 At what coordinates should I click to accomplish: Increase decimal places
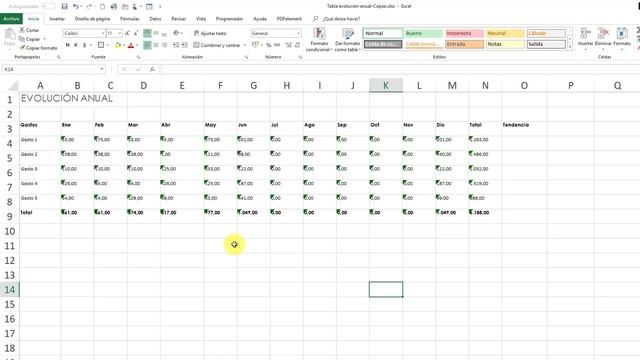(x=289, y=45)
